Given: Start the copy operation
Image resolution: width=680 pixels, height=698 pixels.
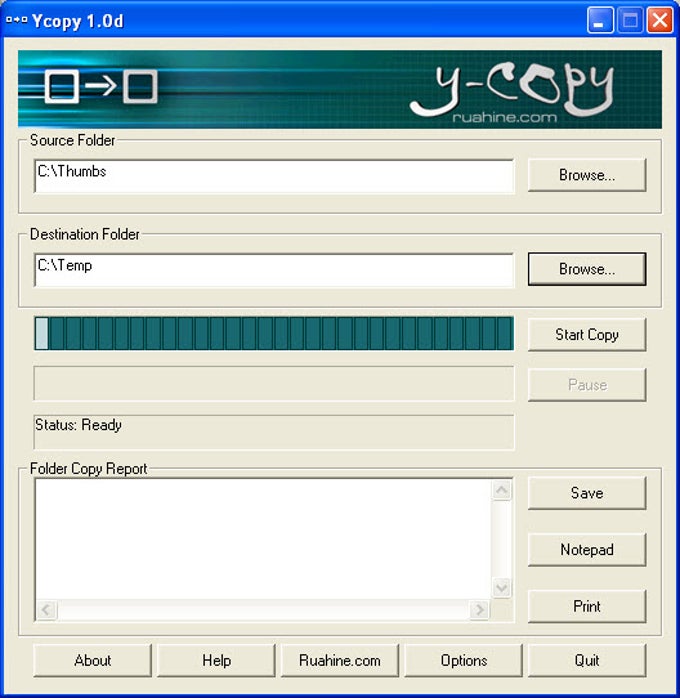Looking at the screenshot, I should (587, 334).
